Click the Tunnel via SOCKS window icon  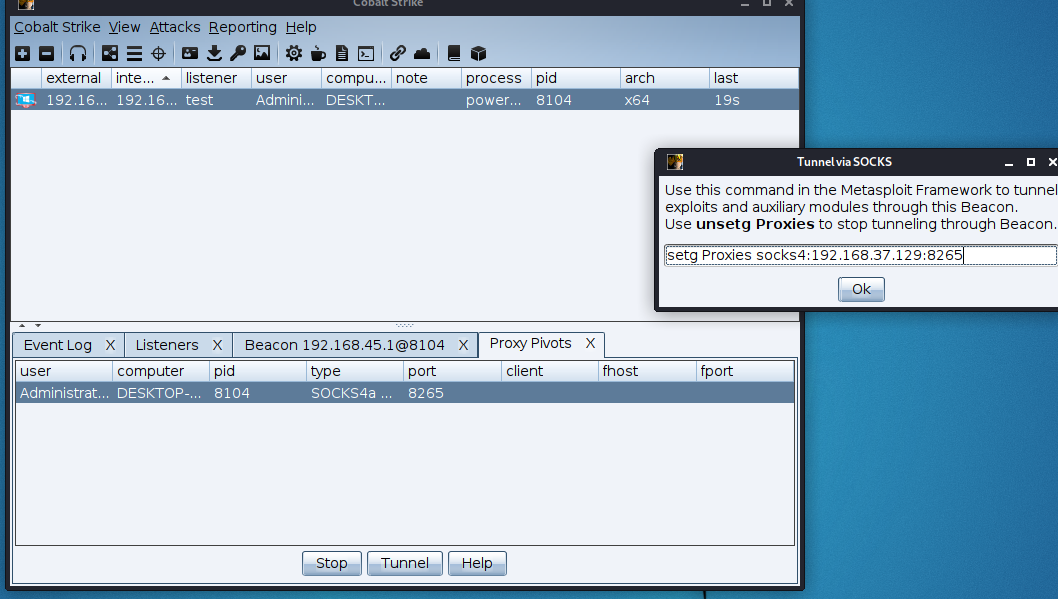pyautogui.click(x=675, y=162)
